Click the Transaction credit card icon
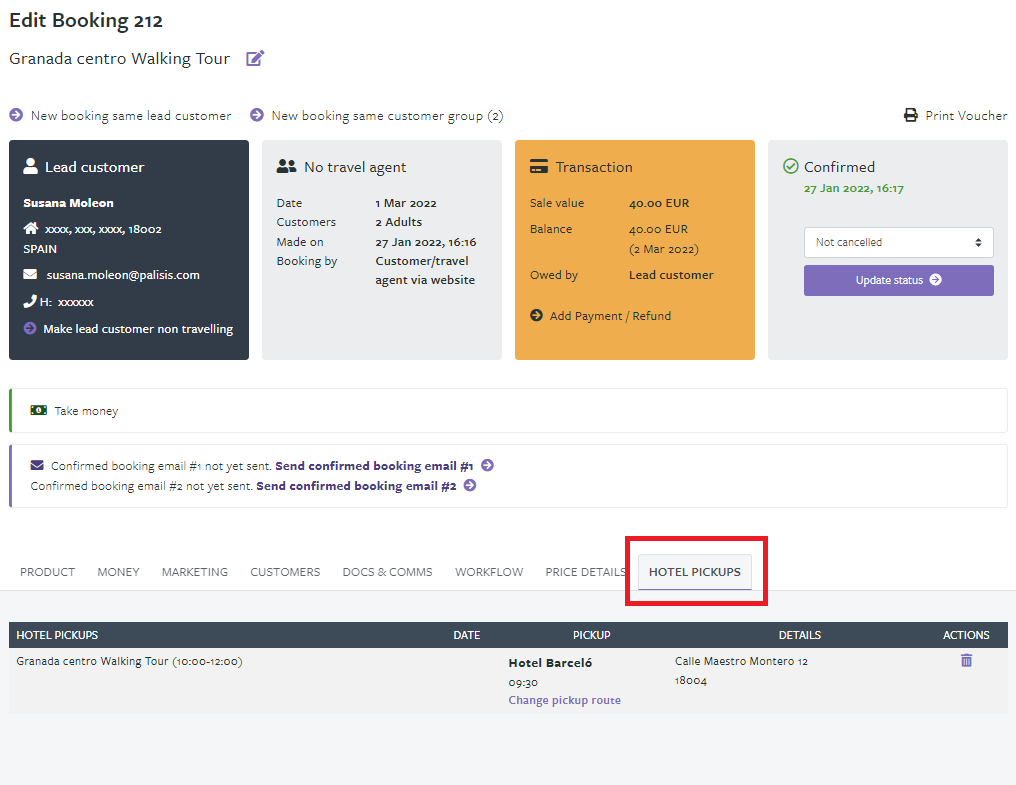 coord(539,167)
